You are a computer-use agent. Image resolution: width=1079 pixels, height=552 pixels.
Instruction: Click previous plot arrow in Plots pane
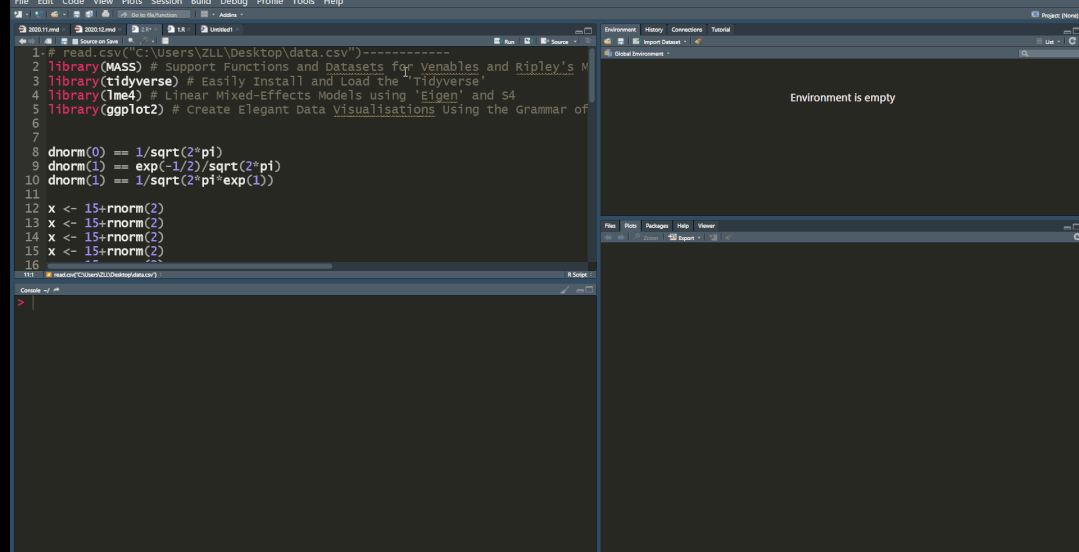tap(608, 237)
